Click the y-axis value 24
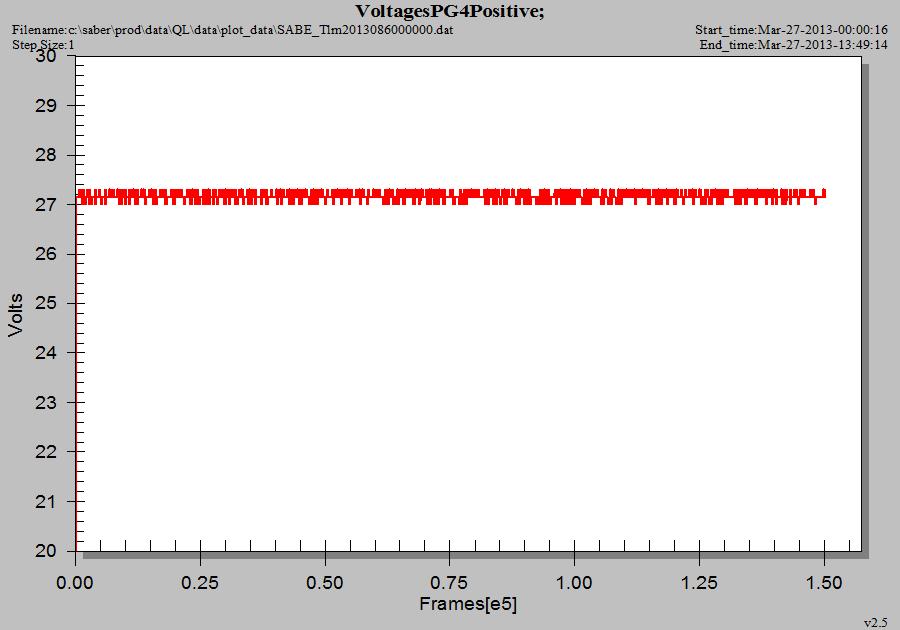 tap(46, 352)
